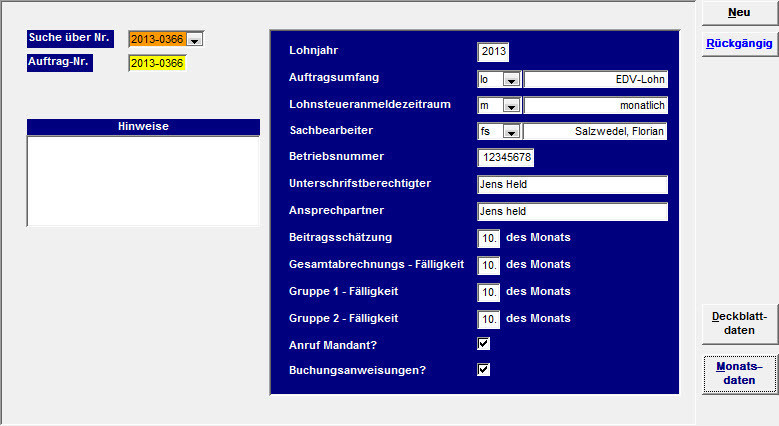Click inside the Hinweise notes box

[143, 181]
